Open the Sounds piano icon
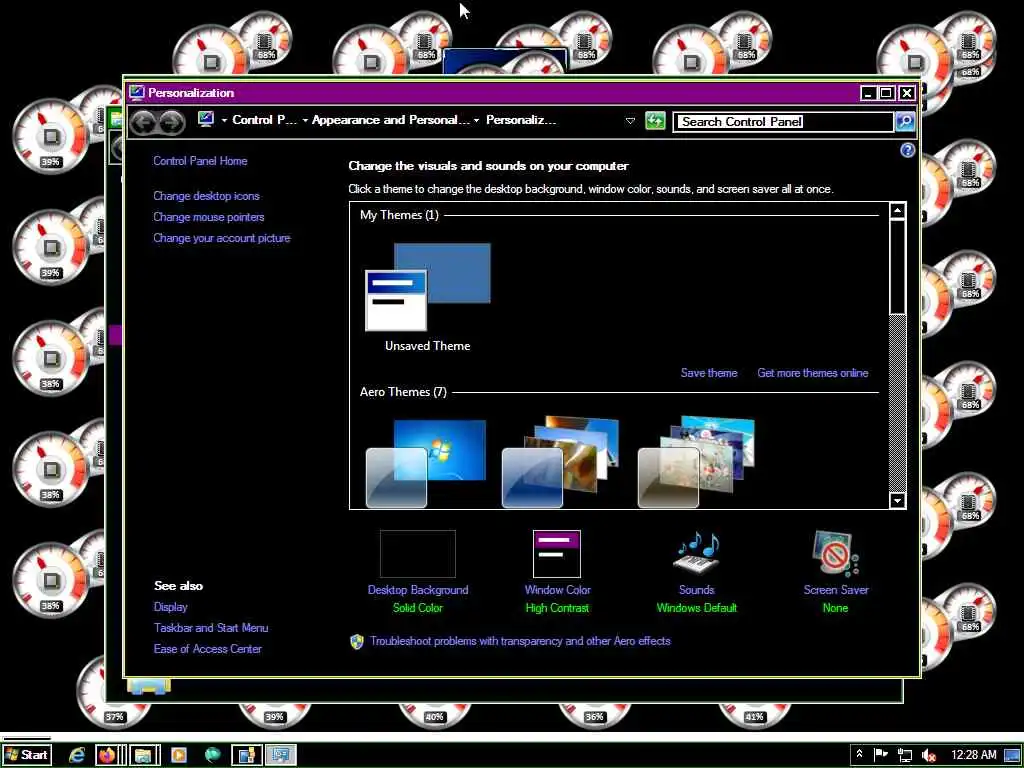 [697, 554]
